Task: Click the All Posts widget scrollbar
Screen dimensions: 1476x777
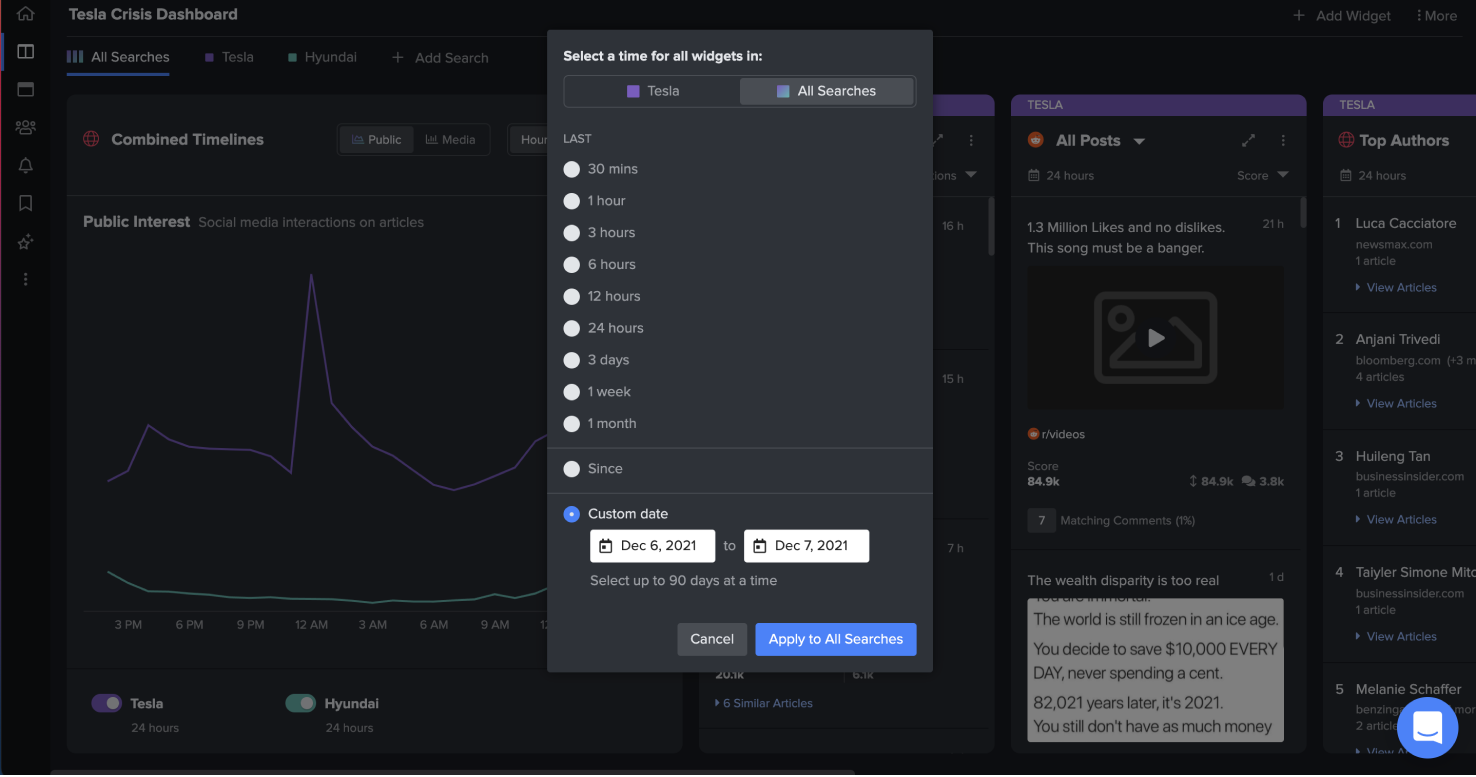Action: tap(1302, 212)
